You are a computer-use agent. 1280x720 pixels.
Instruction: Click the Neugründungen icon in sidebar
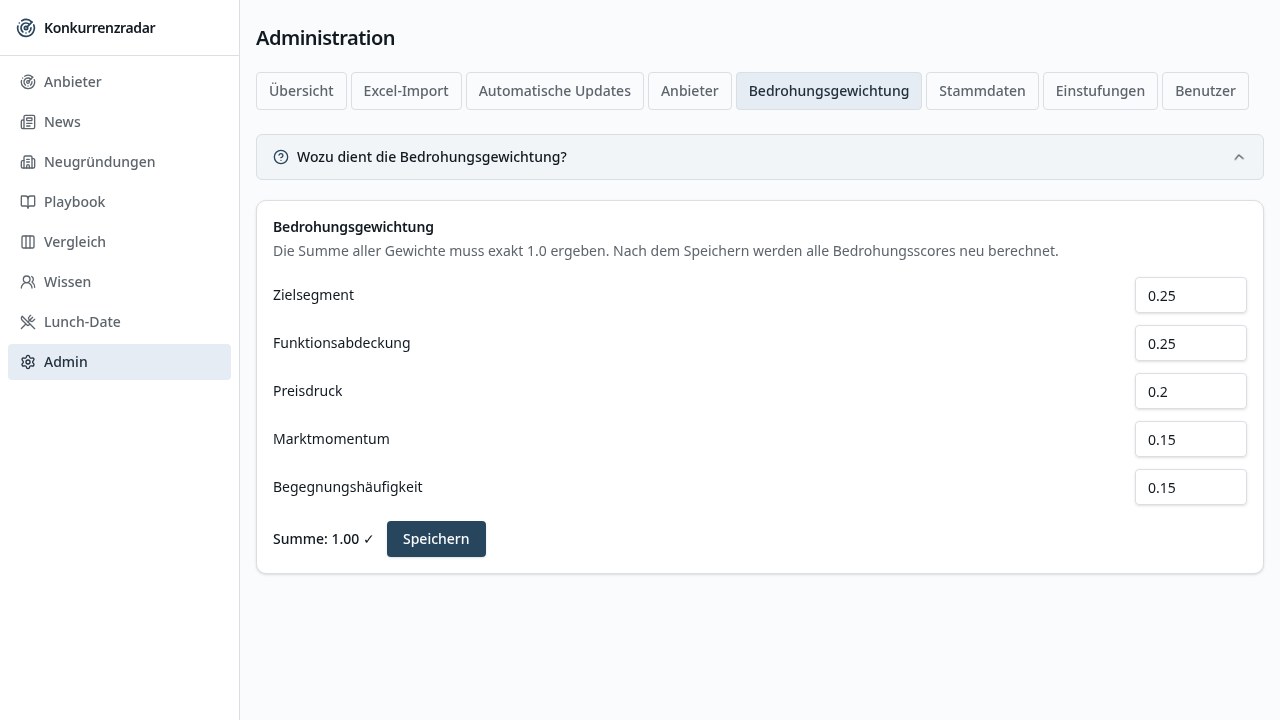click(x=28, y=162)
